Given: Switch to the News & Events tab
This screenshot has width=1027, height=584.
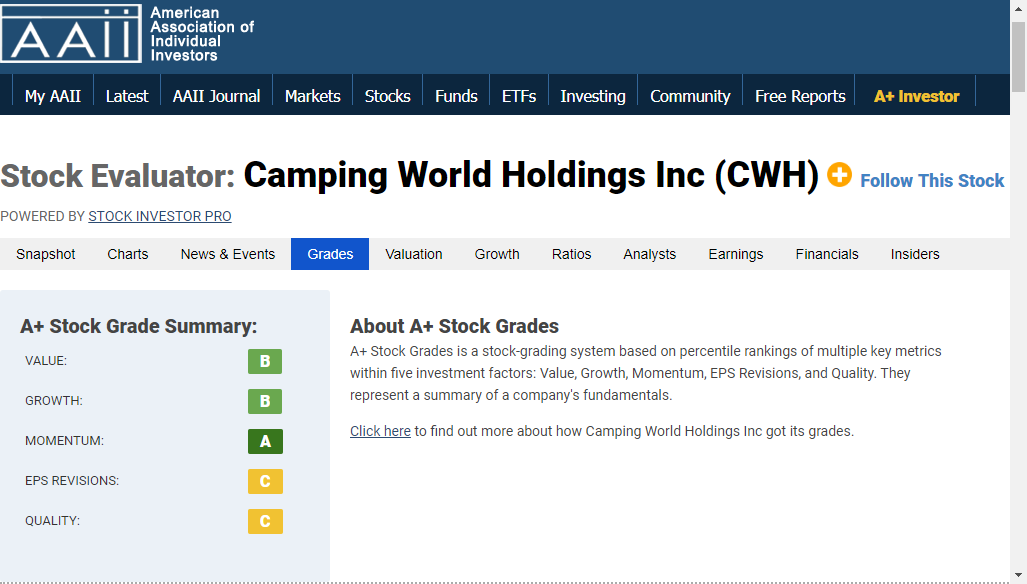Looking at the screenshot, I should (228, 254).
